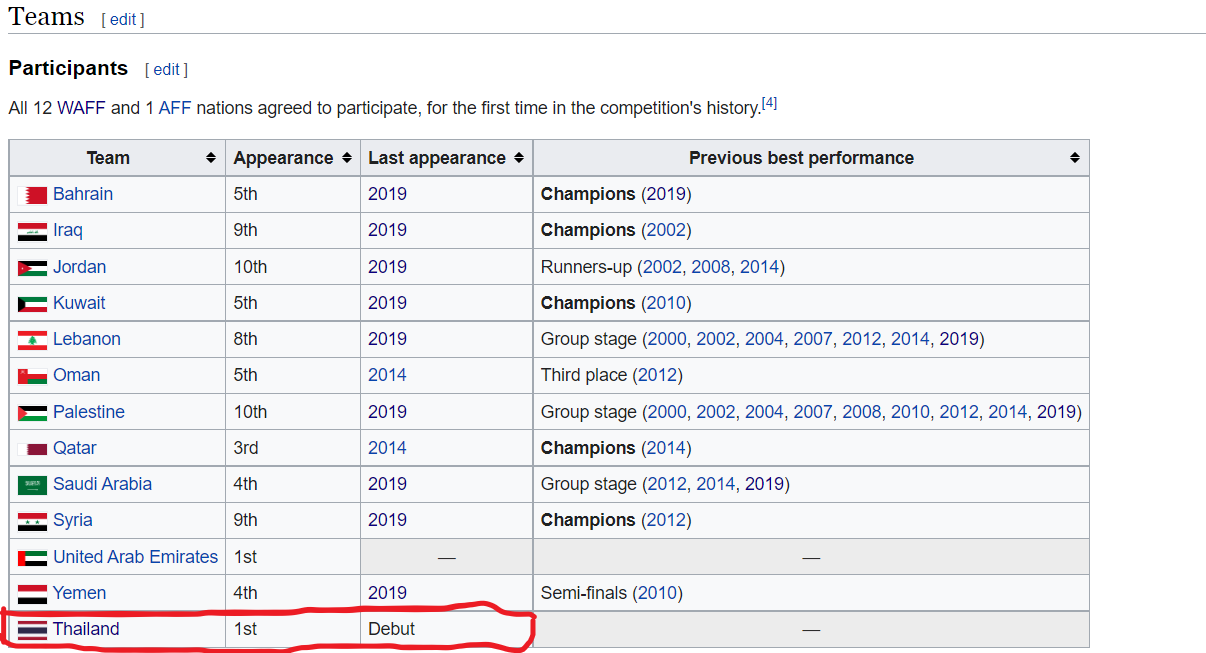Open Oman's Third place 2012 link

point(657,375)
